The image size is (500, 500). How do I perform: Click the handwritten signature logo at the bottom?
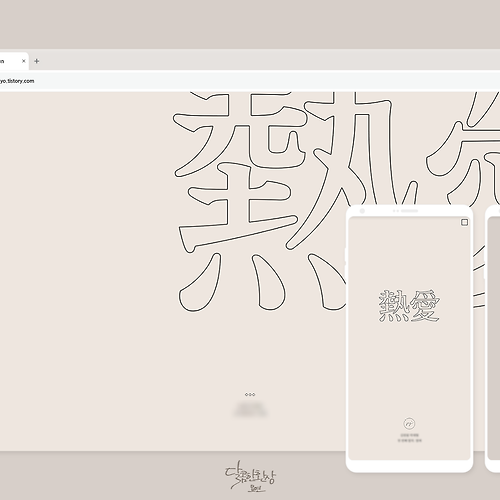click(x=250, y=476)
